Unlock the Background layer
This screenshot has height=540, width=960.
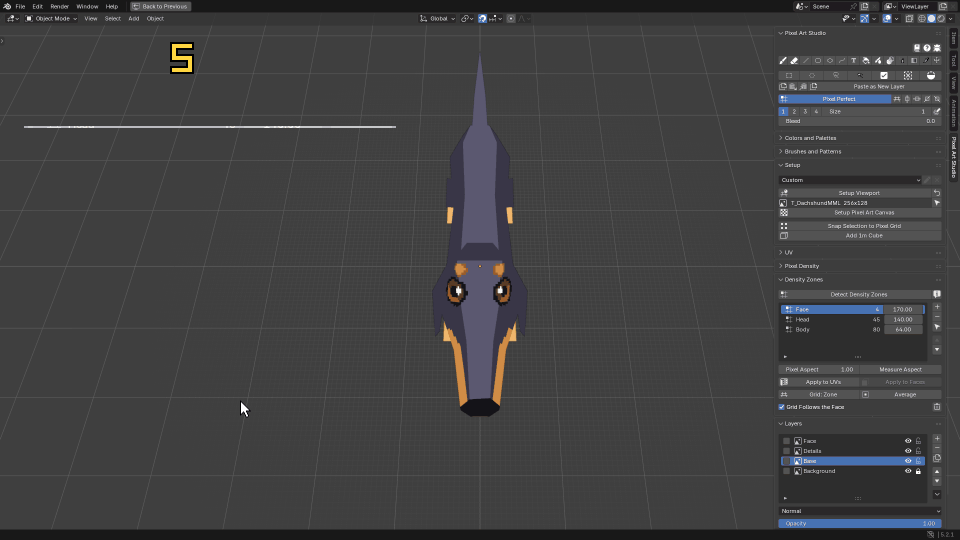(x=918, y=471)
